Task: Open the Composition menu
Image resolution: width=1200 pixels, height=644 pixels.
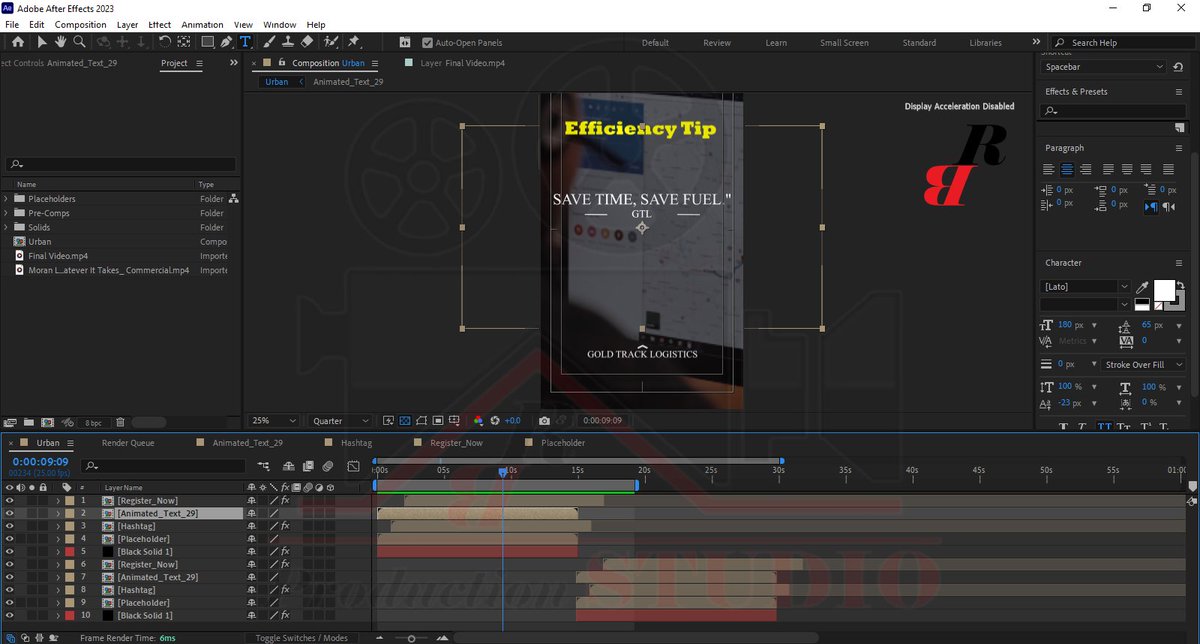Action: point(80,24)
